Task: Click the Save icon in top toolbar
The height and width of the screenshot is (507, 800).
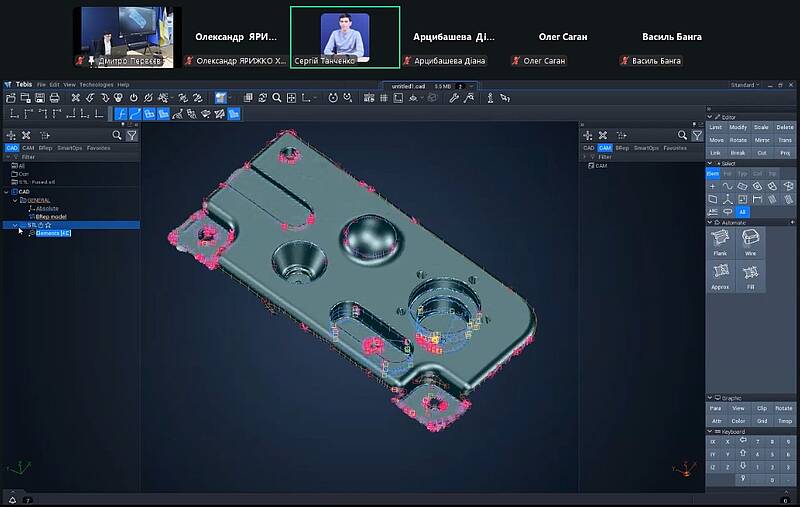Action: tap(39, 98)
